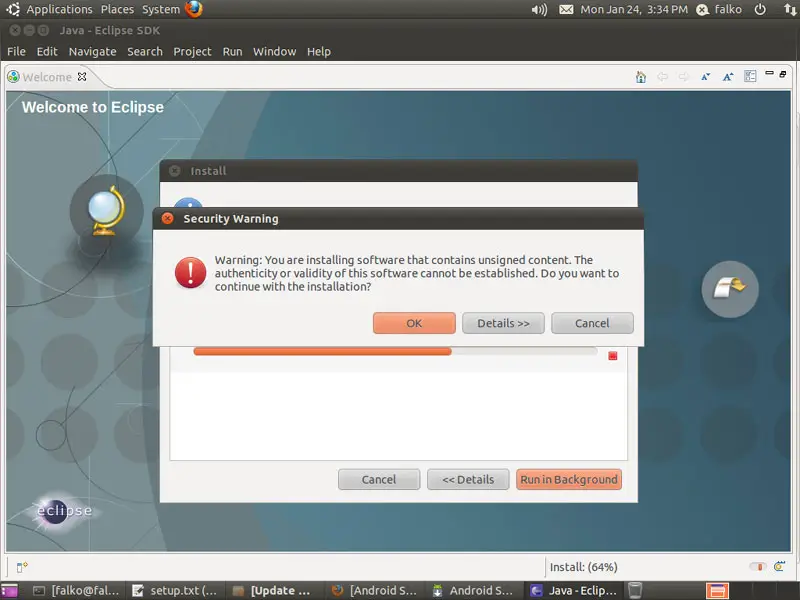Screen dimensions: 800x600
Task: Click the Ubuntu logo in top panel
Action: (x=13, y=9)
